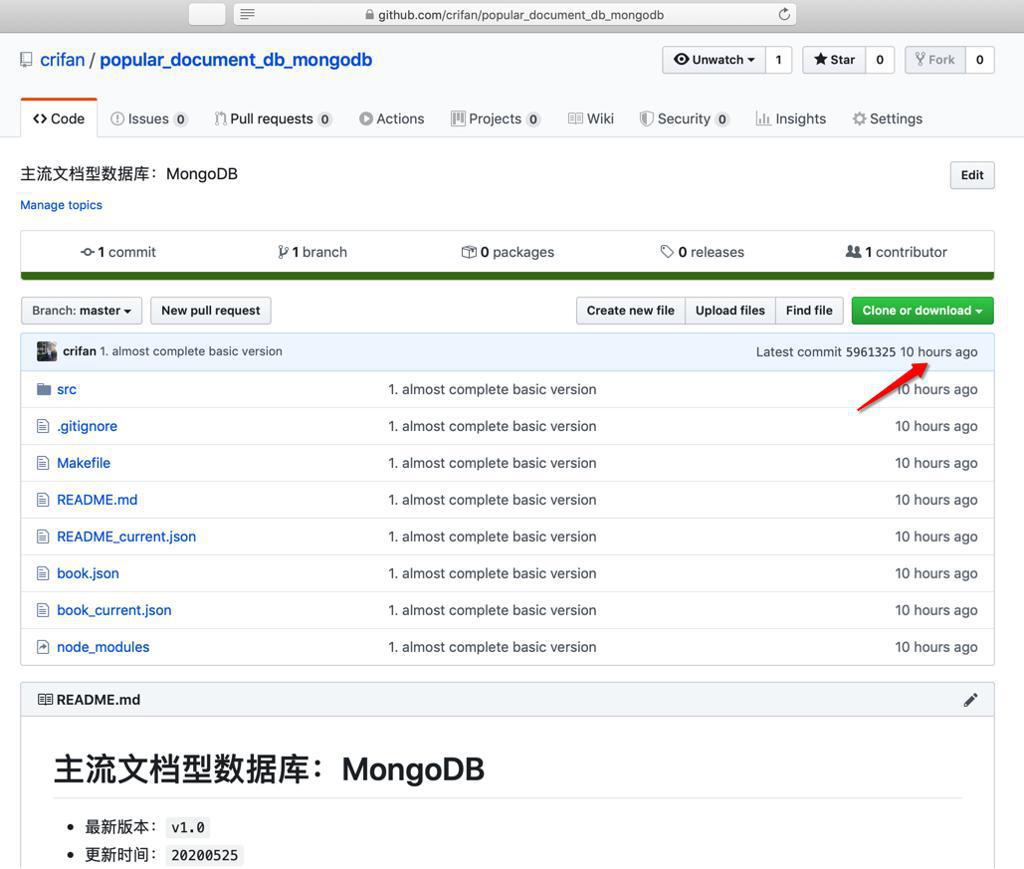The height and width of the screenshot is (869, 1024).
Task: Click the Upload files button
Action: coord(729,310)
